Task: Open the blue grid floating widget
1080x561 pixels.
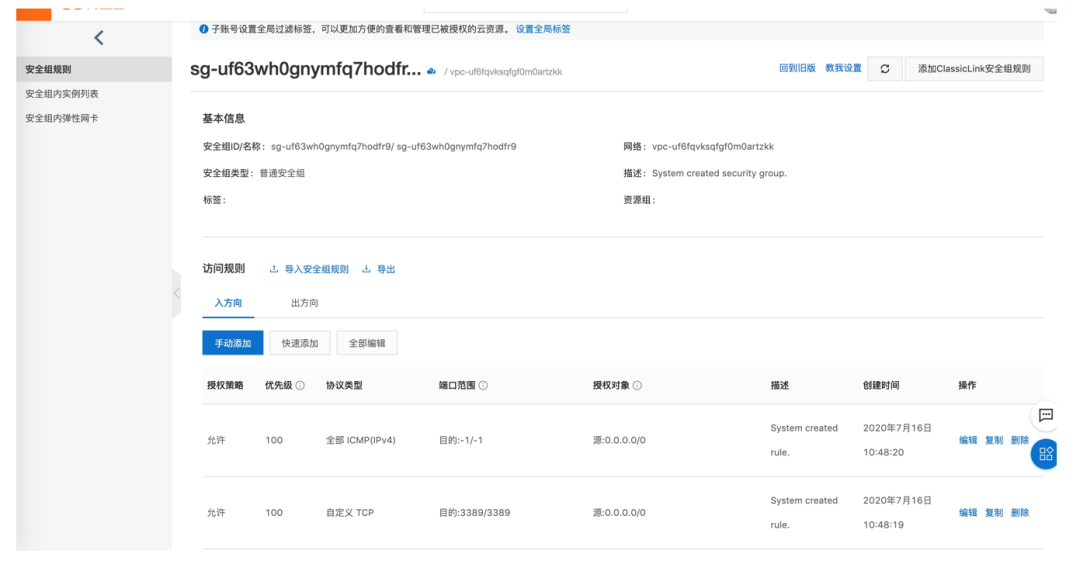Action: tap(1046, 454)
